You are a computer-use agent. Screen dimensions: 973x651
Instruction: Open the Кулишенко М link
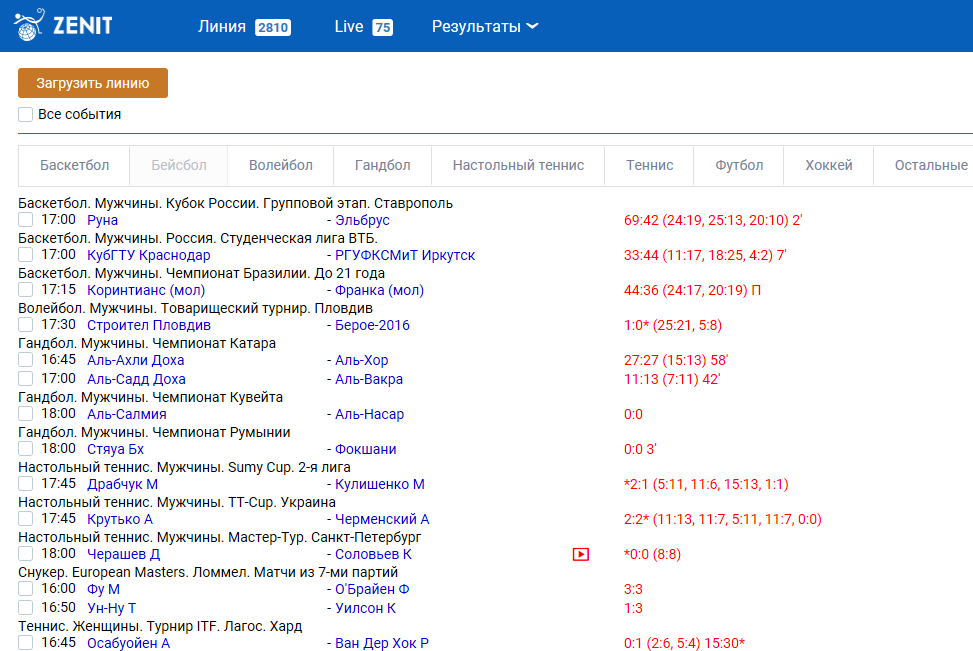pos(380,485)
